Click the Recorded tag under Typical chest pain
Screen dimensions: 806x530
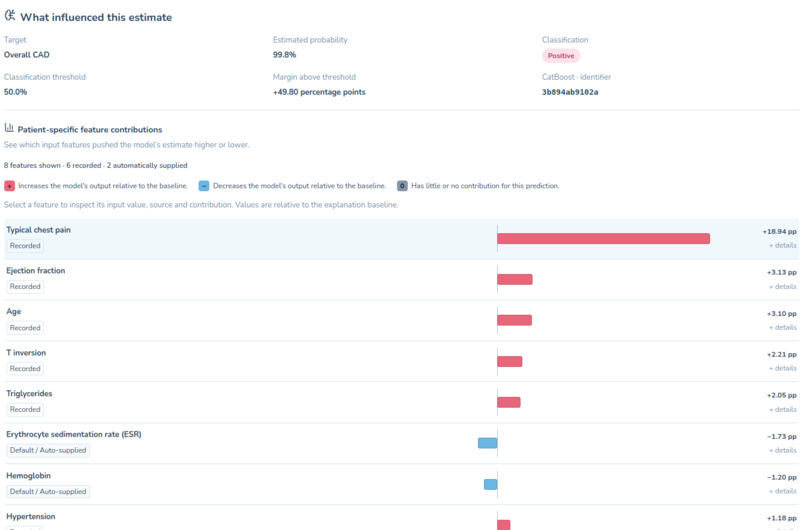(25, 246)
